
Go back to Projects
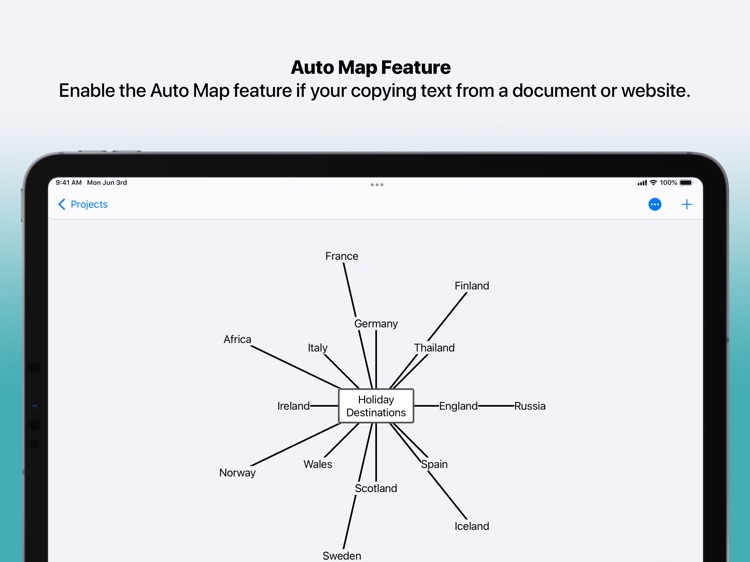pos(83,204)
